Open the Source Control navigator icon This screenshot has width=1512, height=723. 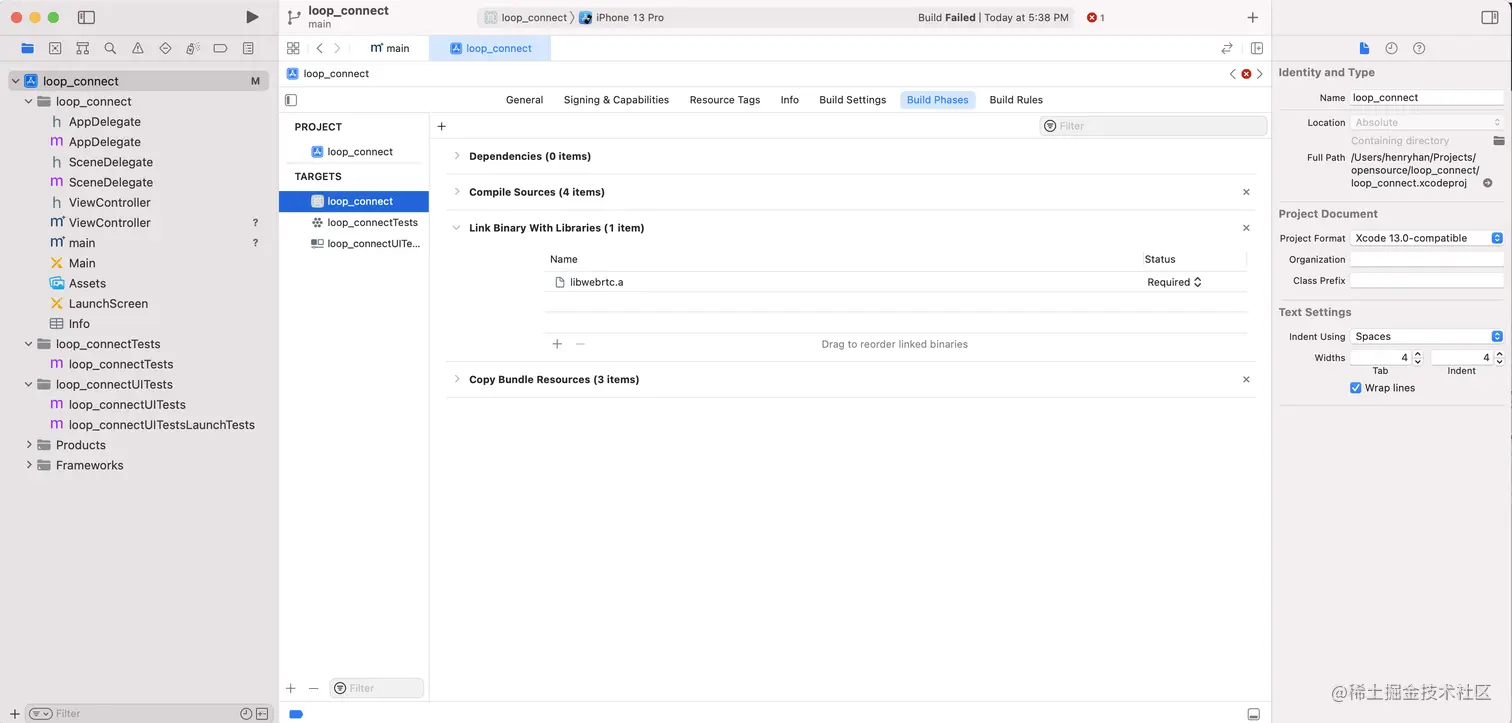point(55,48)
